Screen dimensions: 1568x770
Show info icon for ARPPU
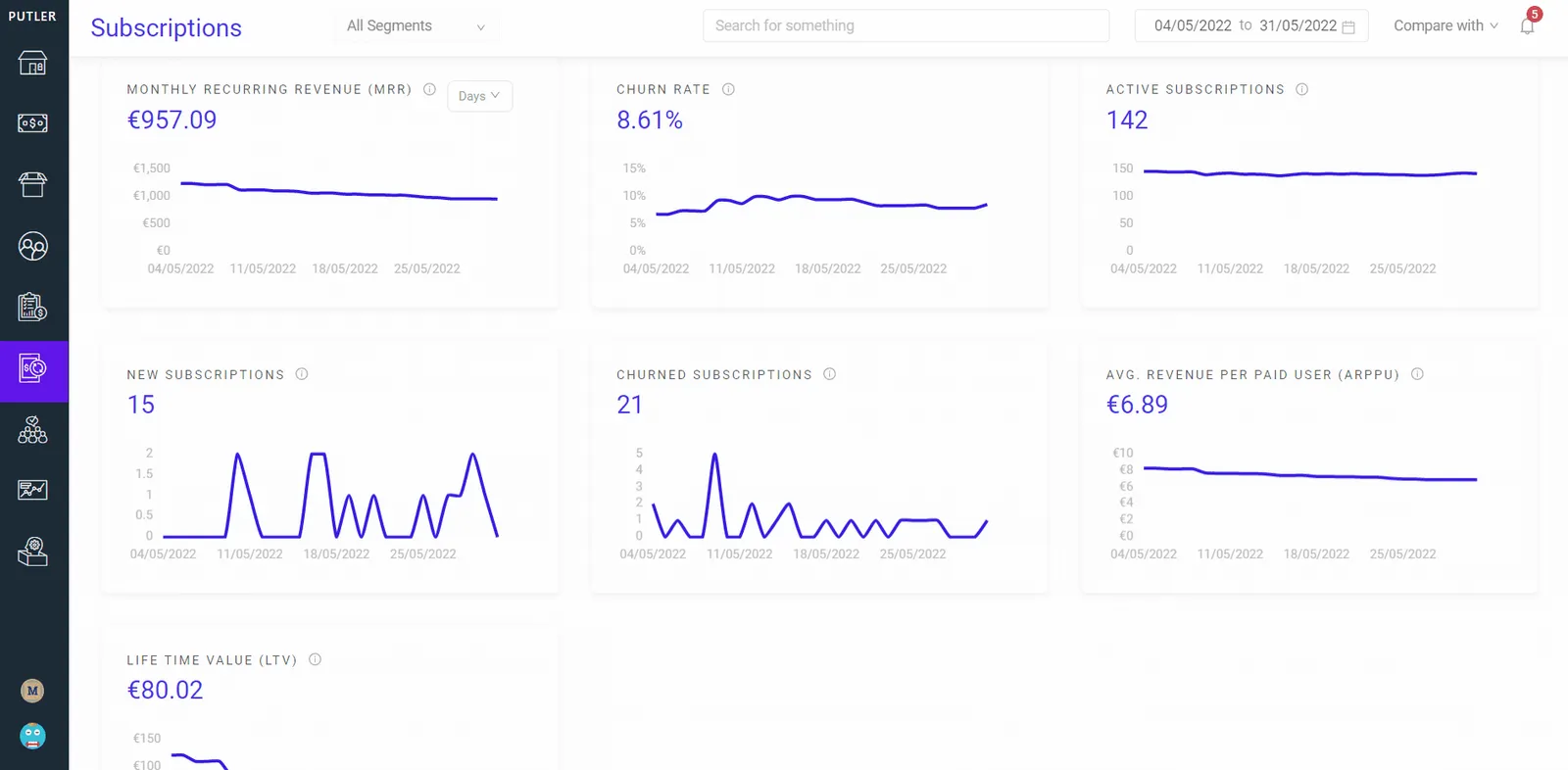[1417, 374]
